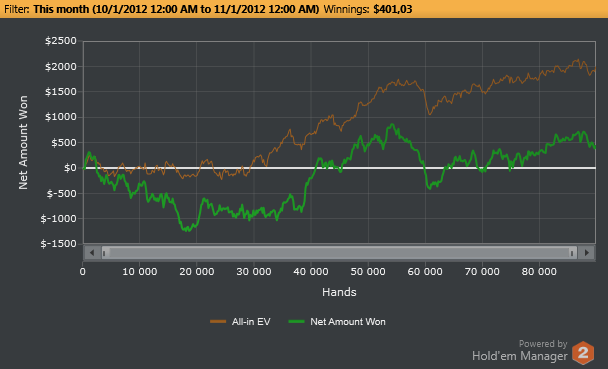Click the left grip handle of the range scrollbar
Screen dimensions: 608x369
[104, 253]
